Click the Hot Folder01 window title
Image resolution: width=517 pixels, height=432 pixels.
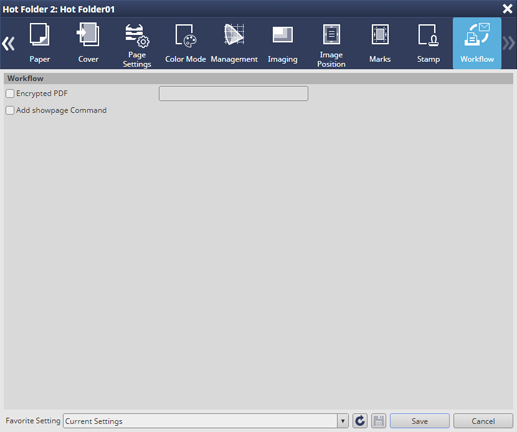coord(59,9)
